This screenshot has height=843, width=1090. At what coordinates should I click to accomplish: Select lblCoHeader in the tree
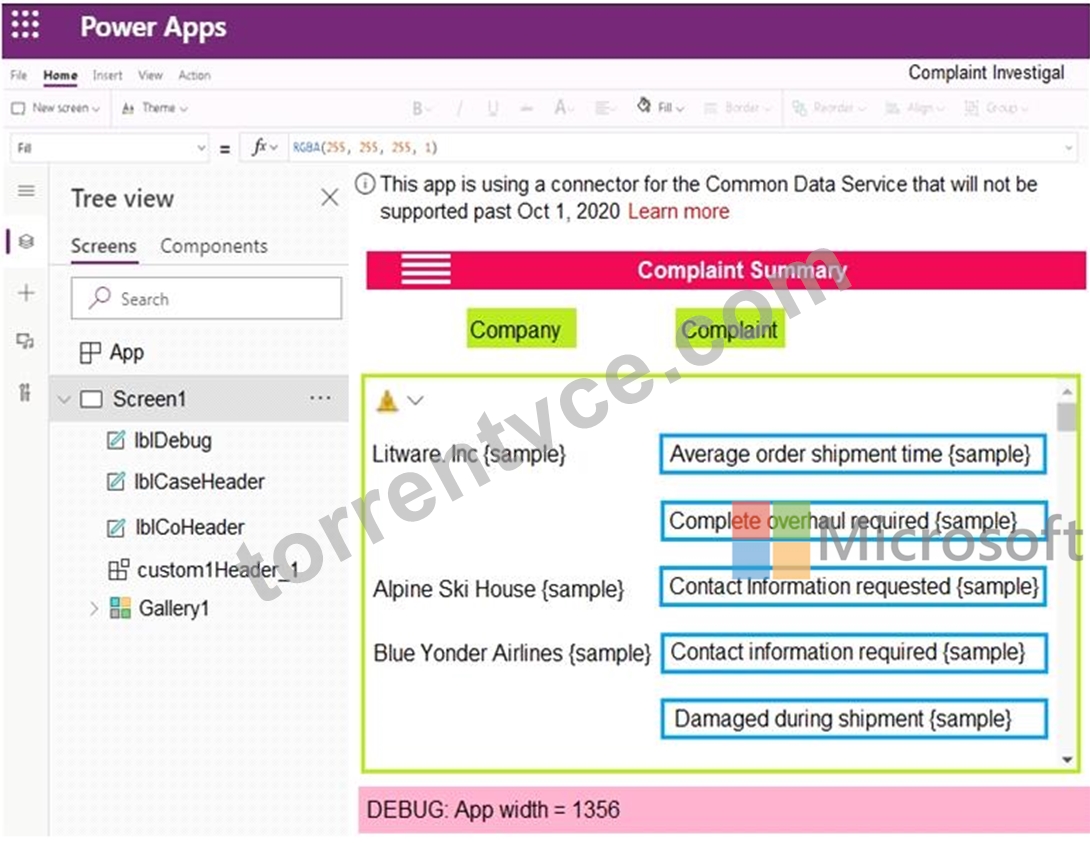coord(175,527)
